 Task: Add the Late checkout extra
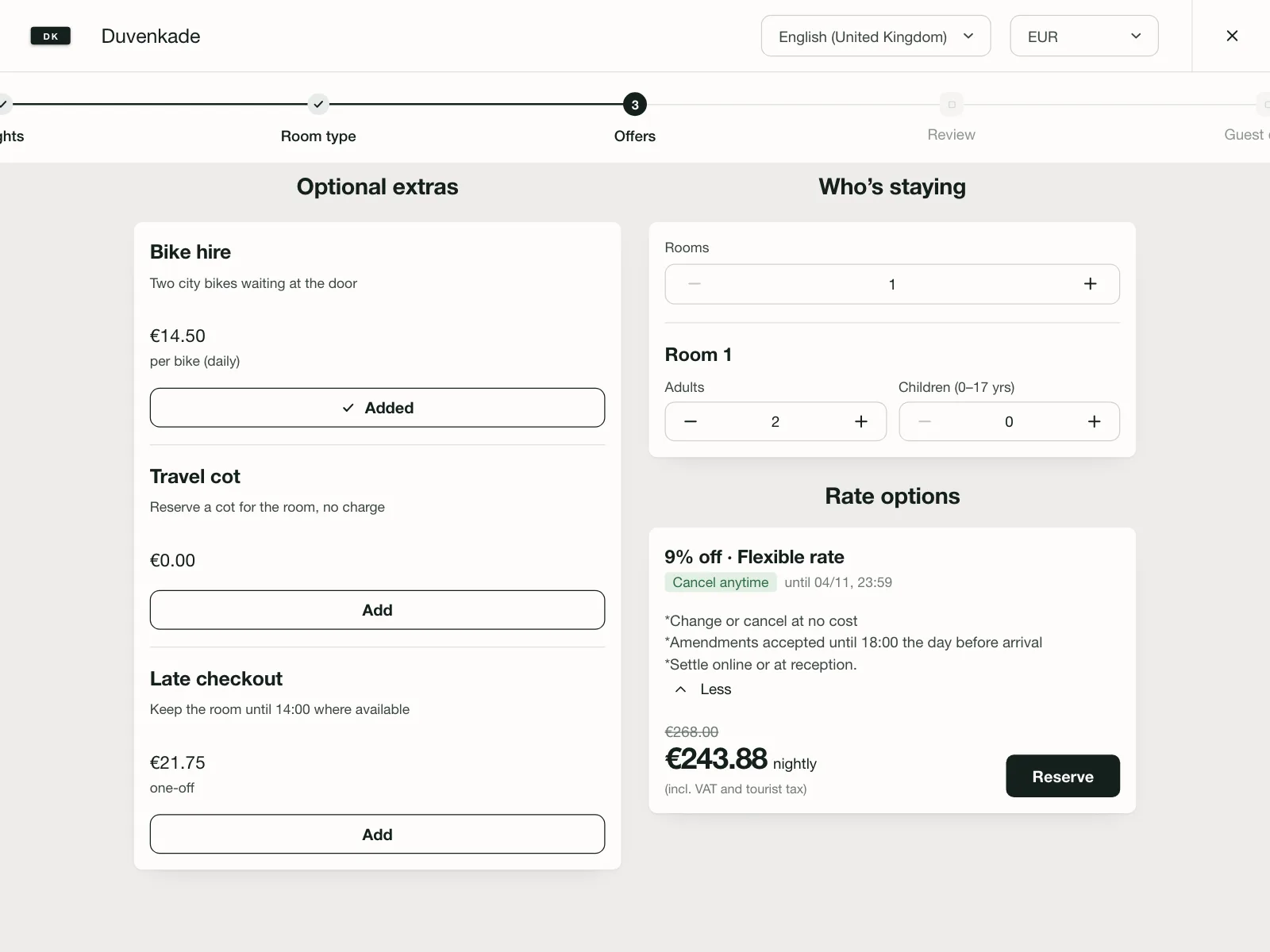pyautogui.click(x=377, y=835)
